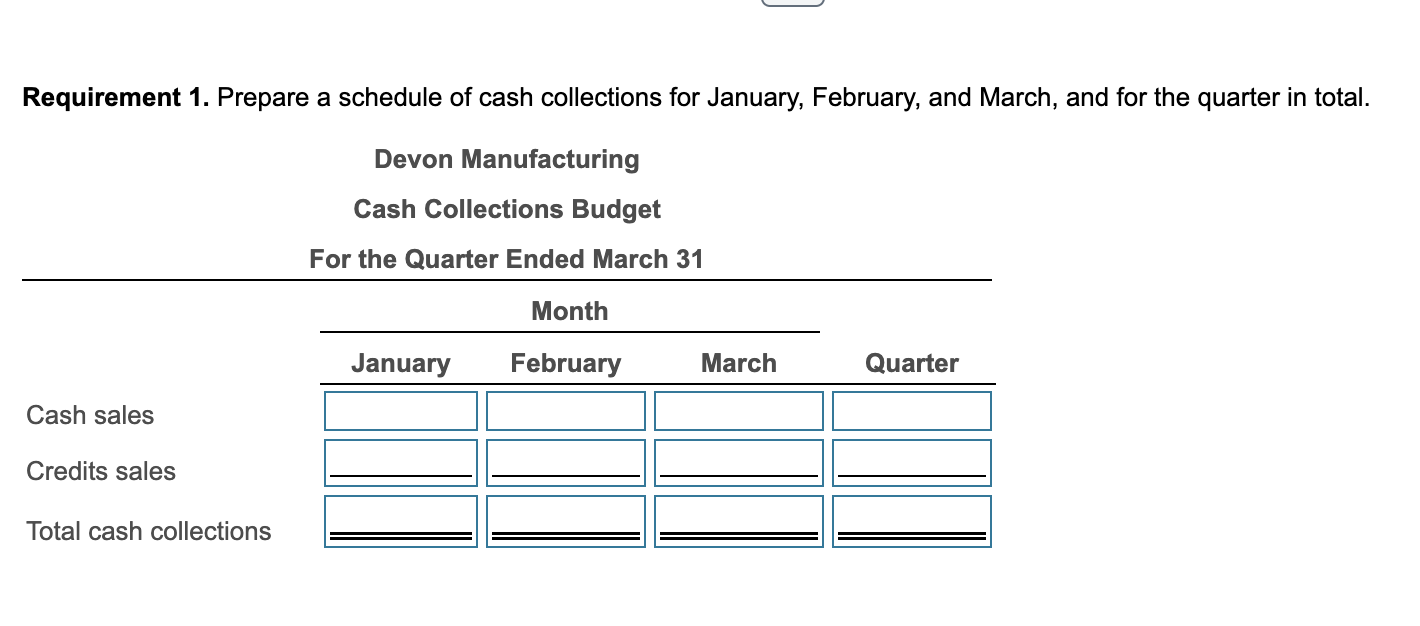
Task: Select the Quarter column header
Action: tap(912, 363)
